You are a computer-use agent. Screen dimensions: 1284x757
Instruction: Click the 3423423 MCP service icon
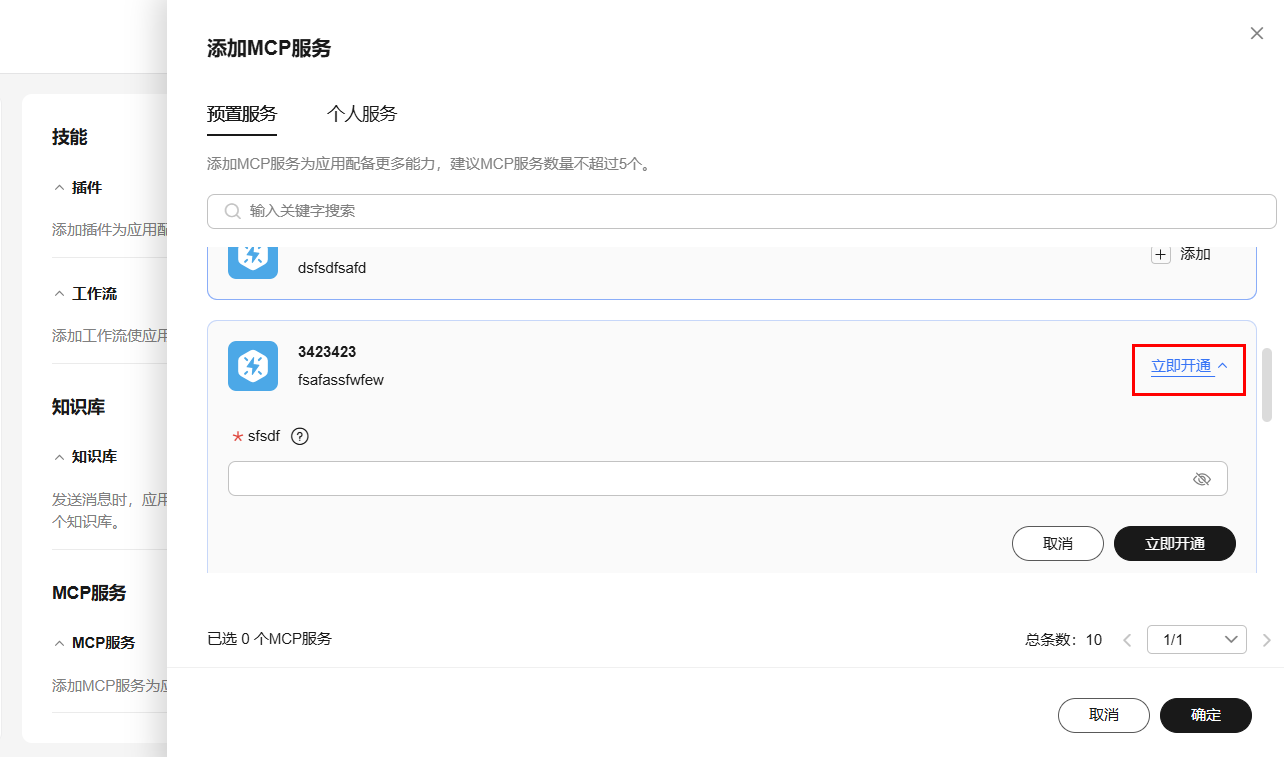pyautogui.click(x=253, y=366)
